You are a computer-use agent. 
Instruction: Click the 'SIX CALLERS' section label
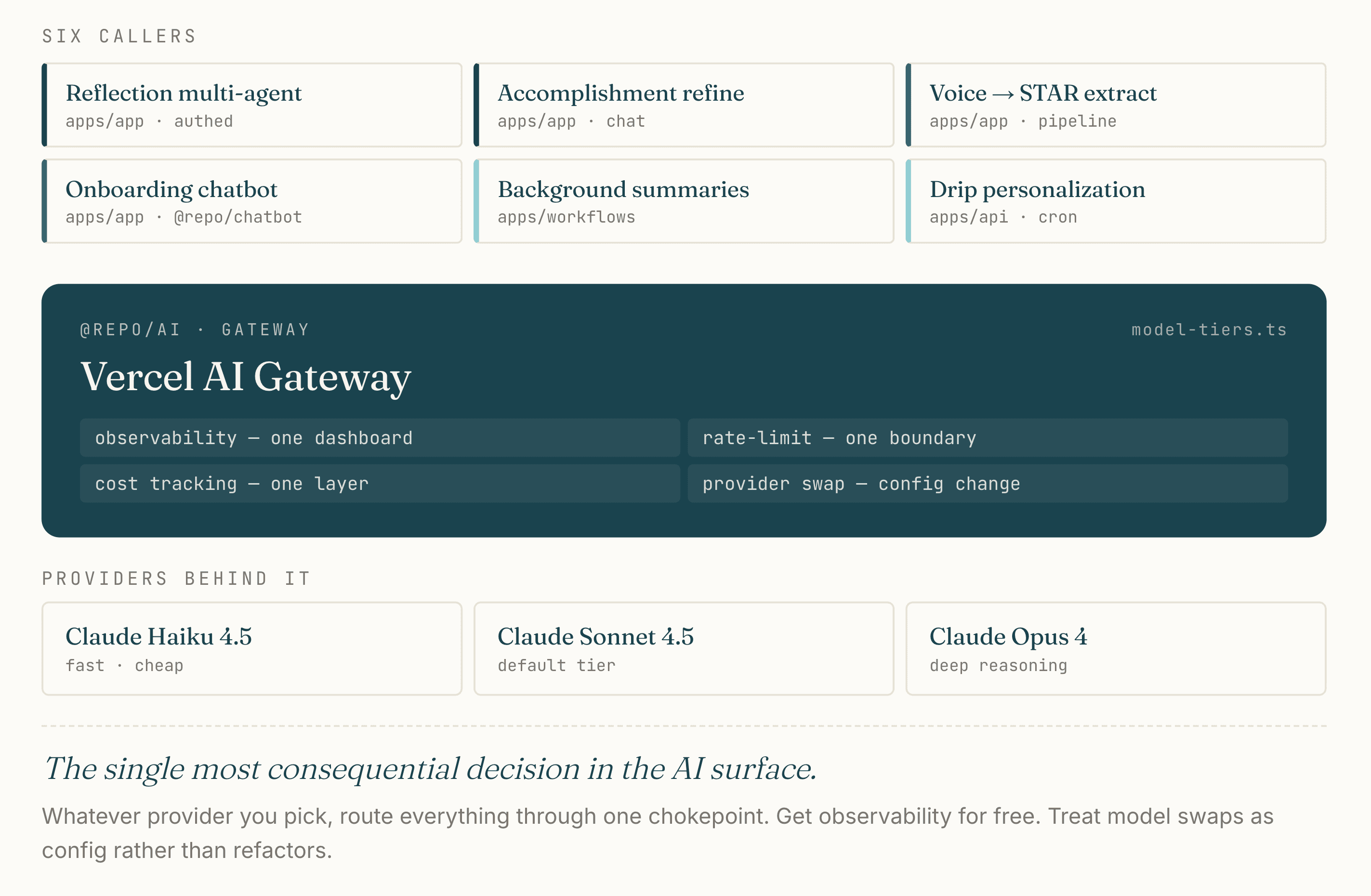pyautogui.click(x=119, y=36)
